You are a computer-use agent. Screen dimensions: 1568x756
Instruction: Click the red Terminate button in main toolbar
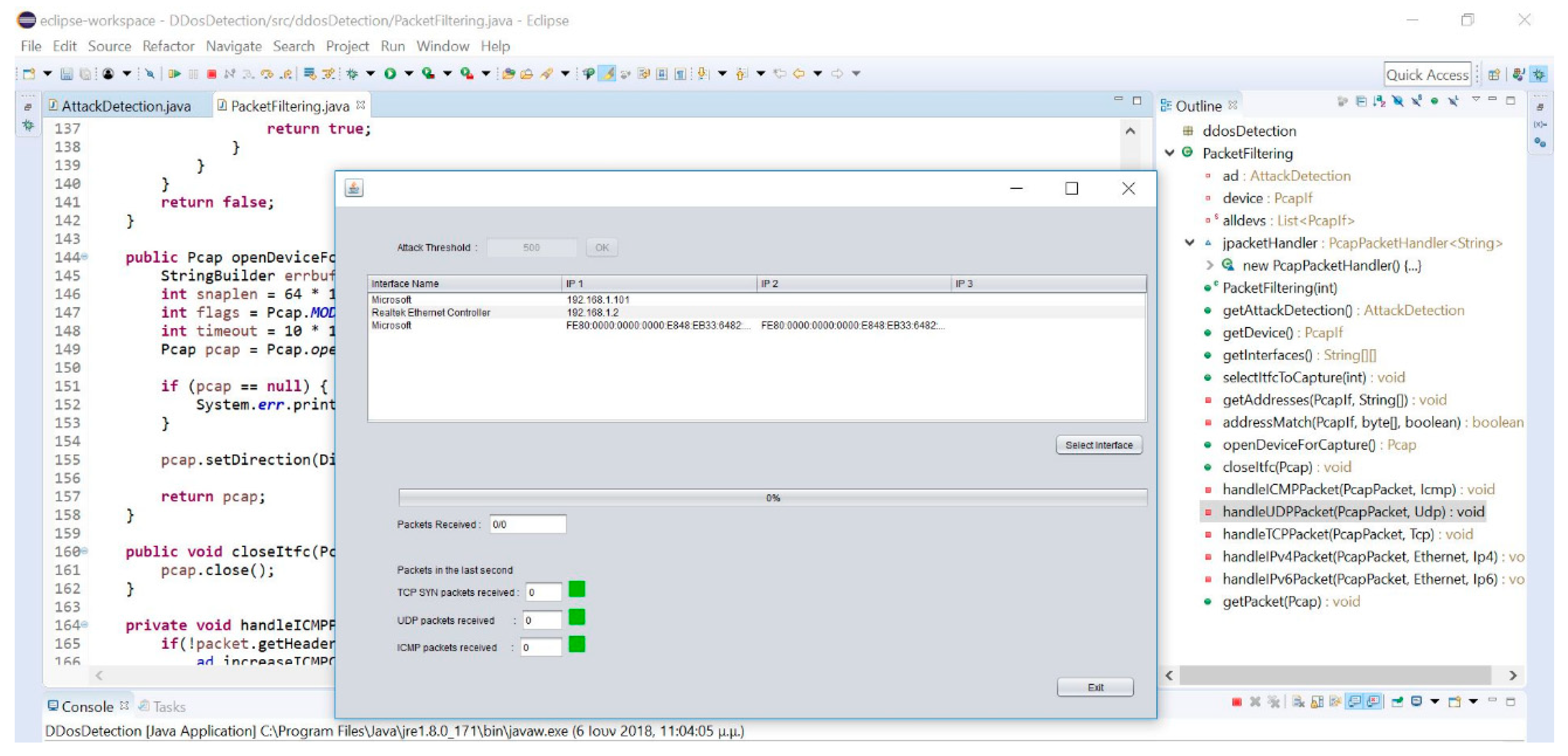211,74
